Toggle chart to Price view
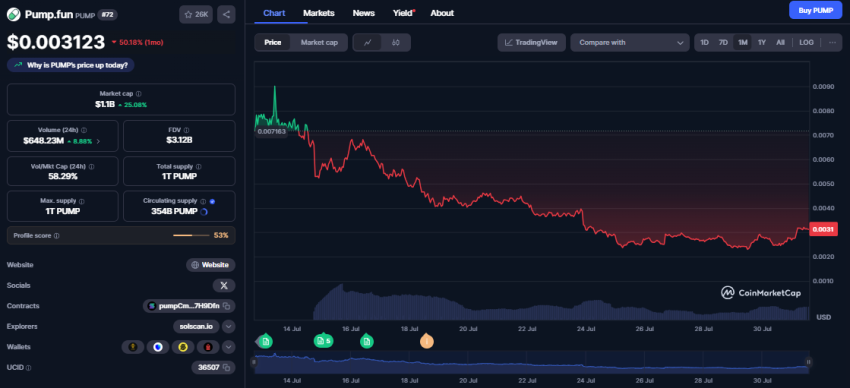The image size is (850, 388). (x=273, y=42)
